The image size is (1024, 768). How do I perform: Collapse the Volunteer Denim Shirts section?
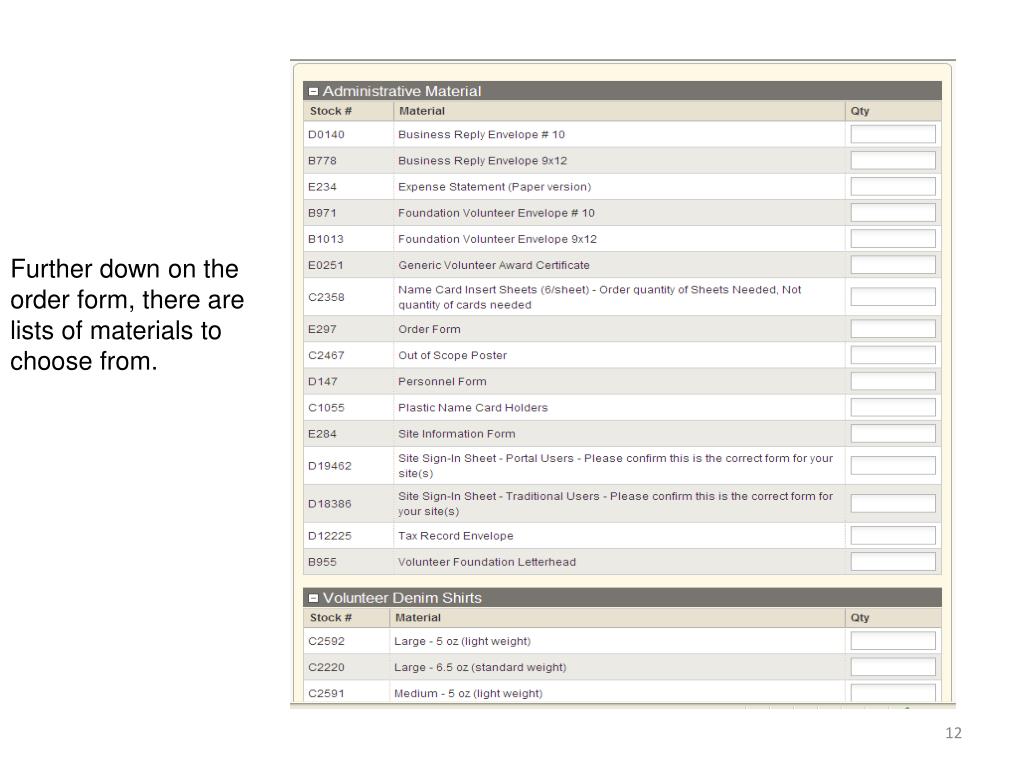pos(313,598)
